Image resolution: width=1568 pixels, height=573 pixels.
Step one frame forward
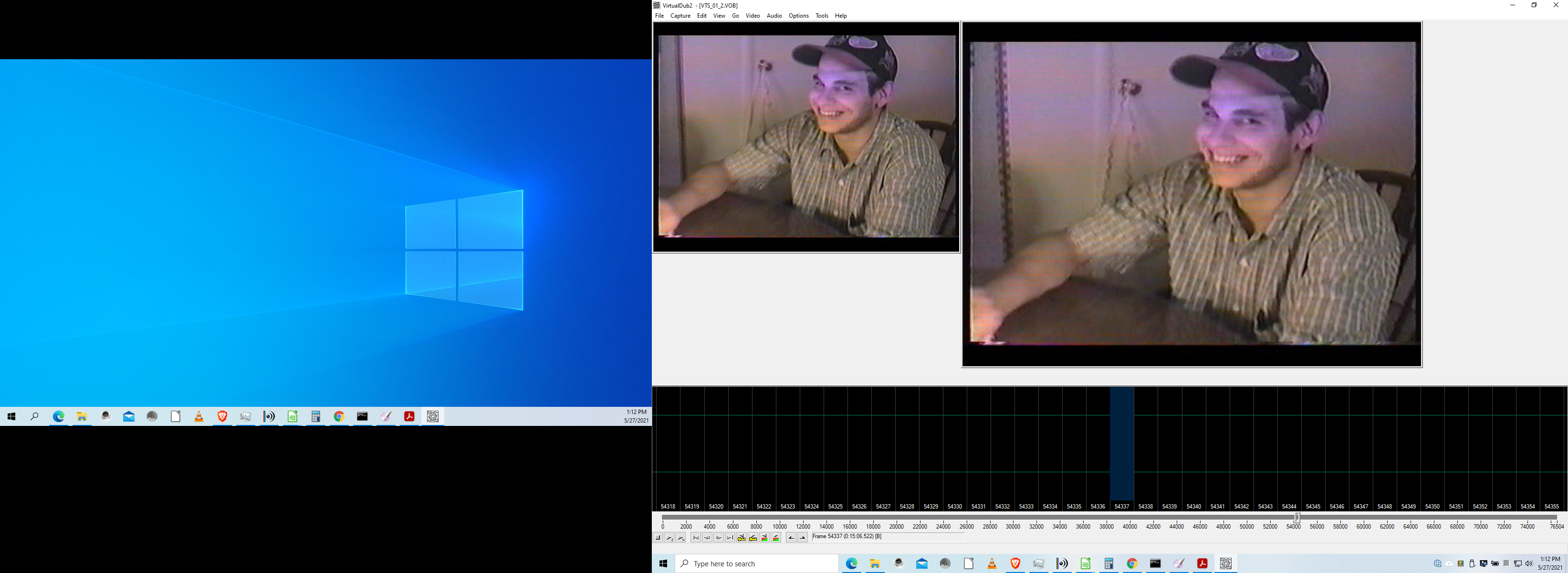pos(719,538)
